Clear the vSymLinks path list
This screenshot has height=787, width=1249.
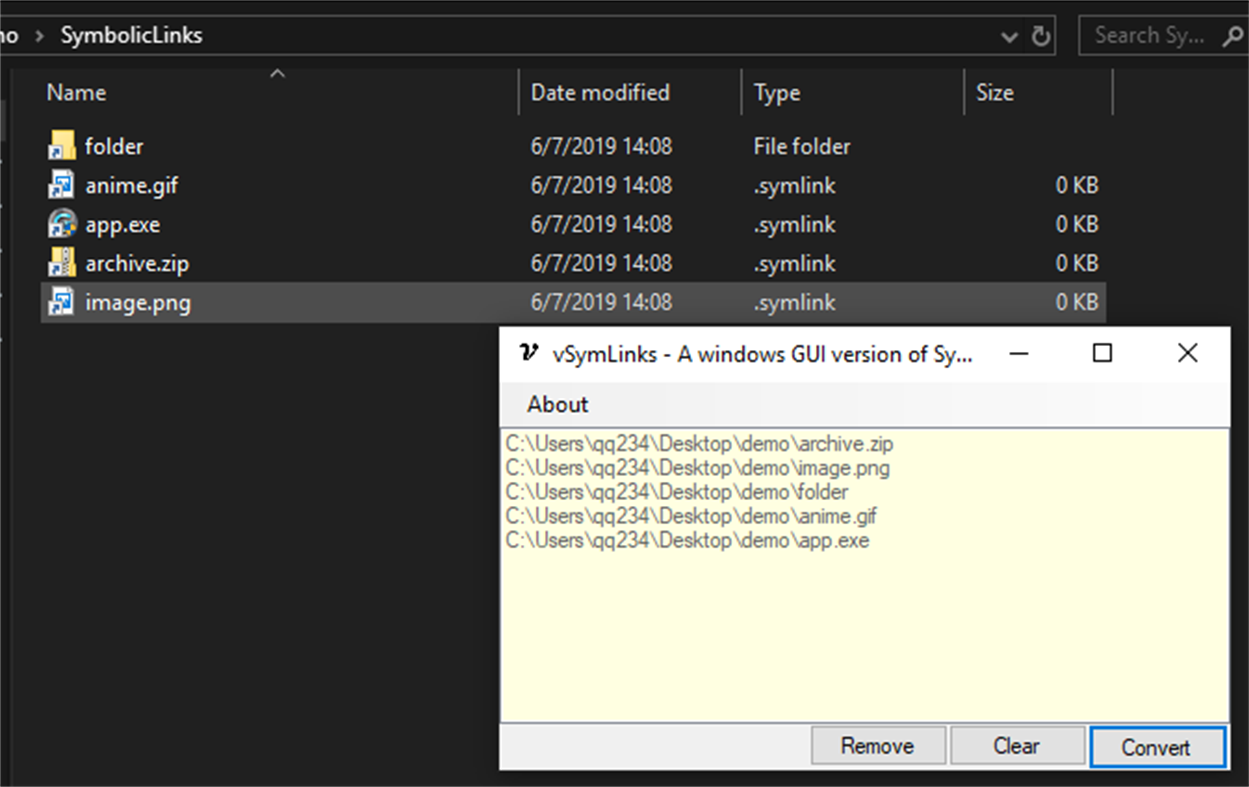(1017, 745)
